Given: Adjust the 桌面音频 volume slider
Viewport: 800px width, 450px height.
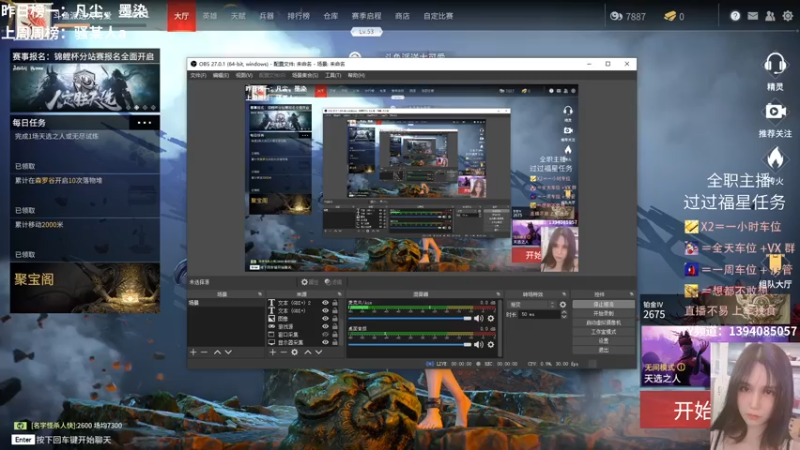Looking at the screenshot, I should click(410, 344).
